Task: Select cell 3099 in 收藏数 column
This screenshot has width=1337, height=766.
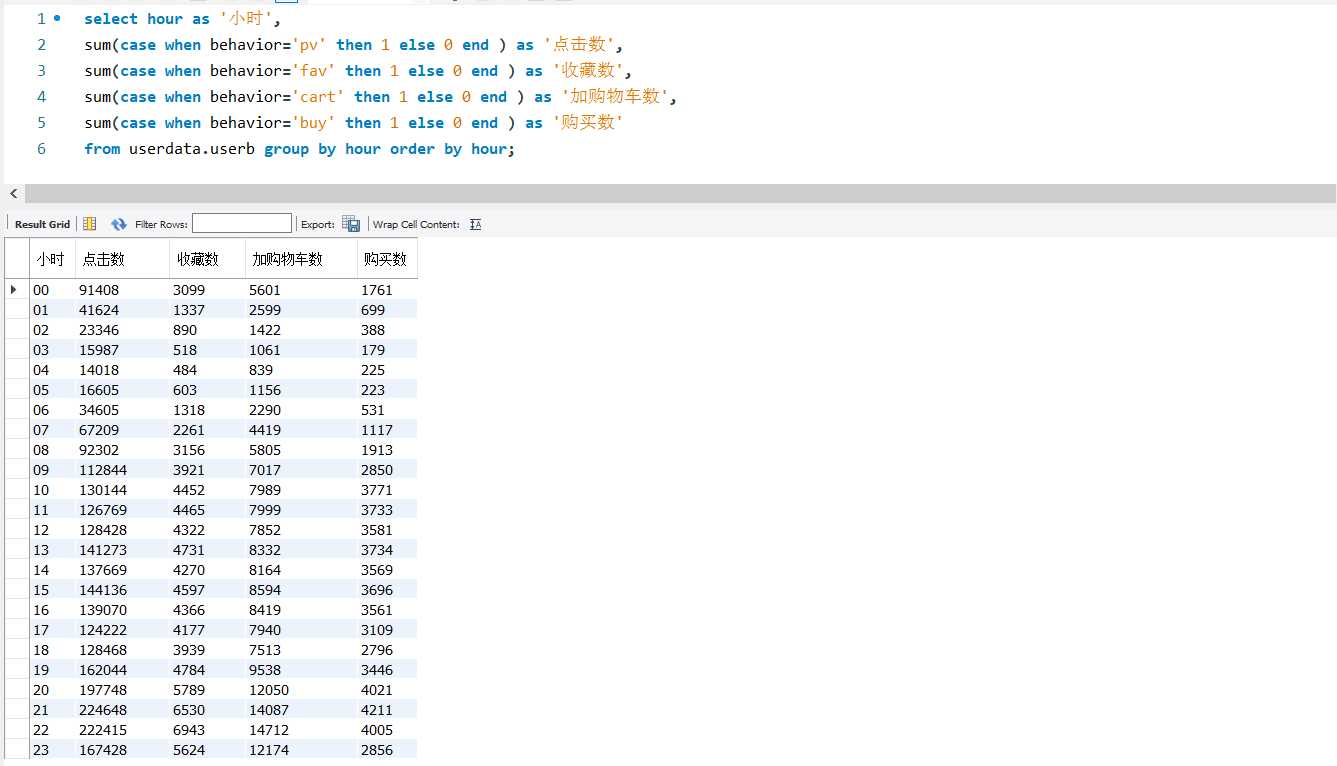Action: [x=207, y=290]
